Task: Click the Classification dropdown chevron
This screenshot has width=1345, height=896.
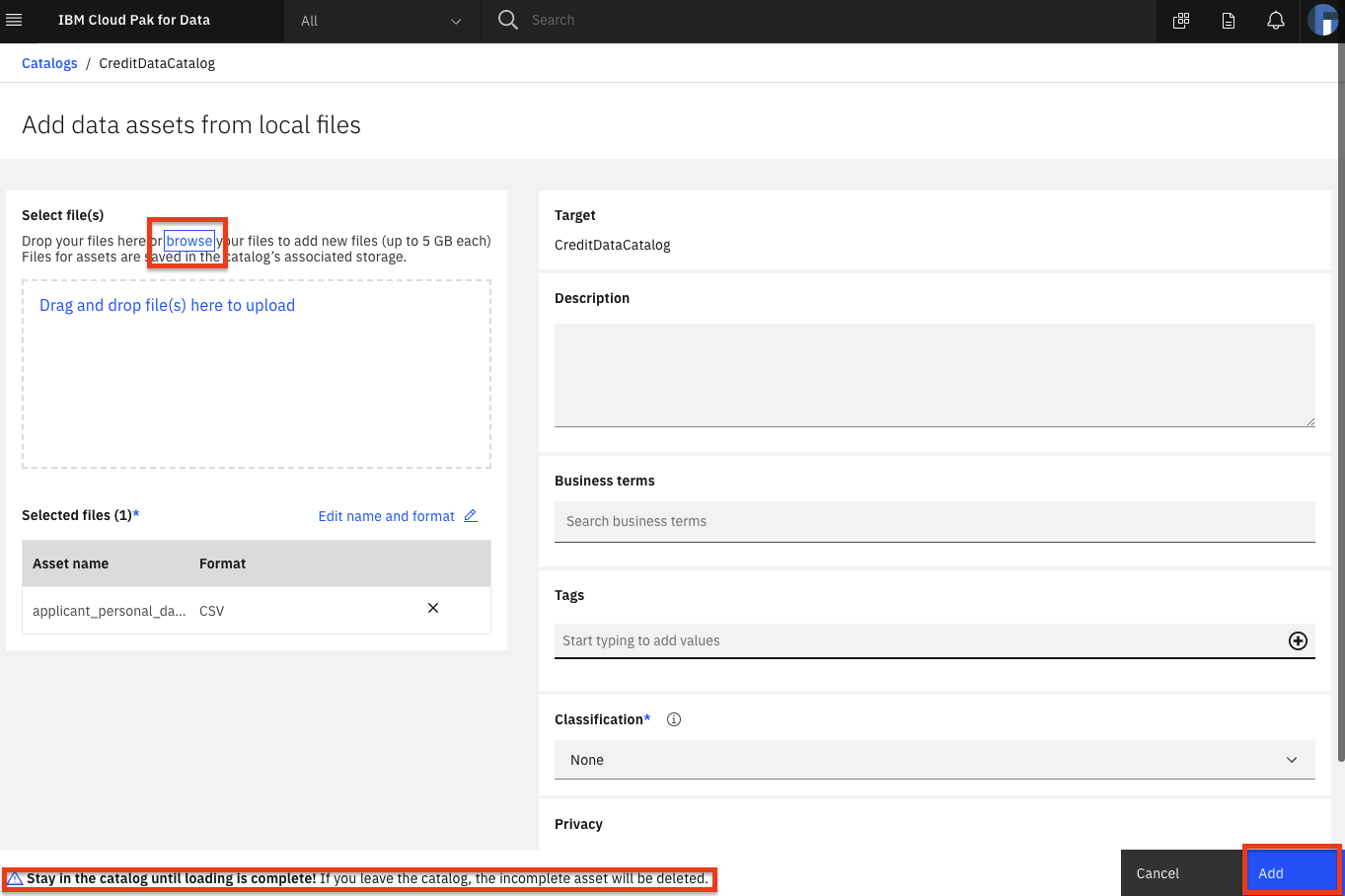Action: click(1292, 760)
